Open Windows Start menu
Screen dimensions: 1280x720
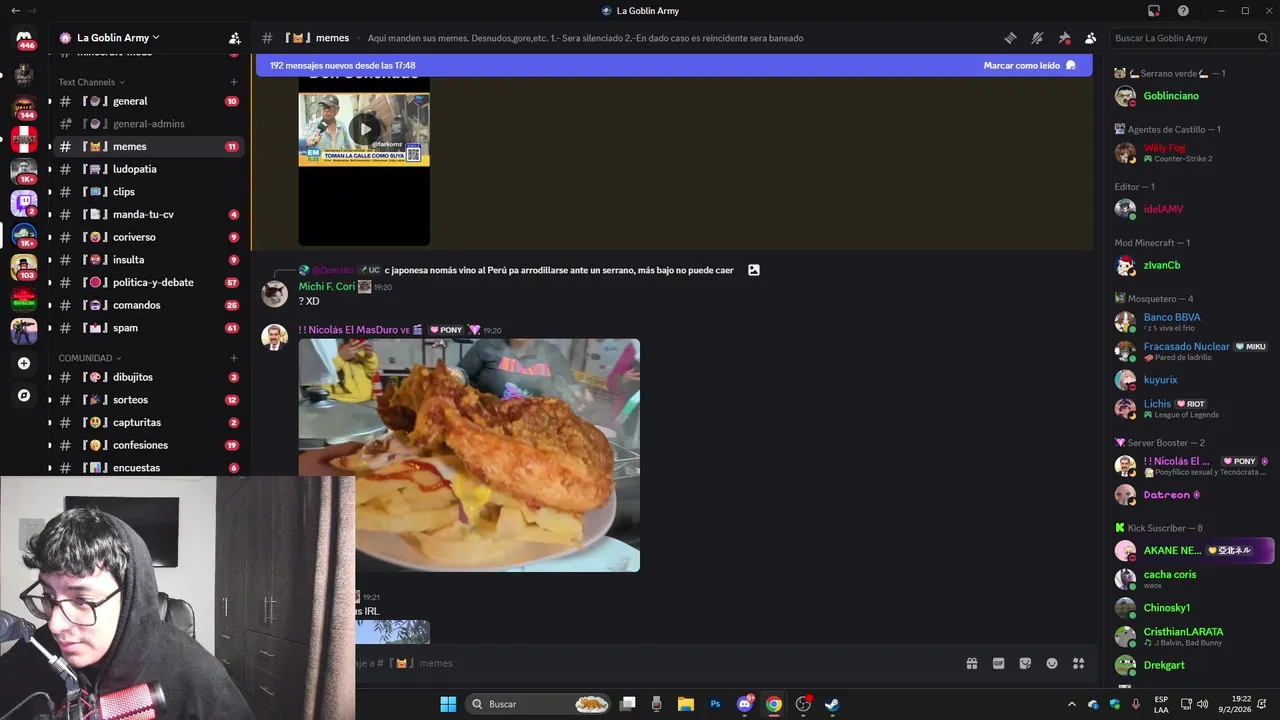[448, 704]
